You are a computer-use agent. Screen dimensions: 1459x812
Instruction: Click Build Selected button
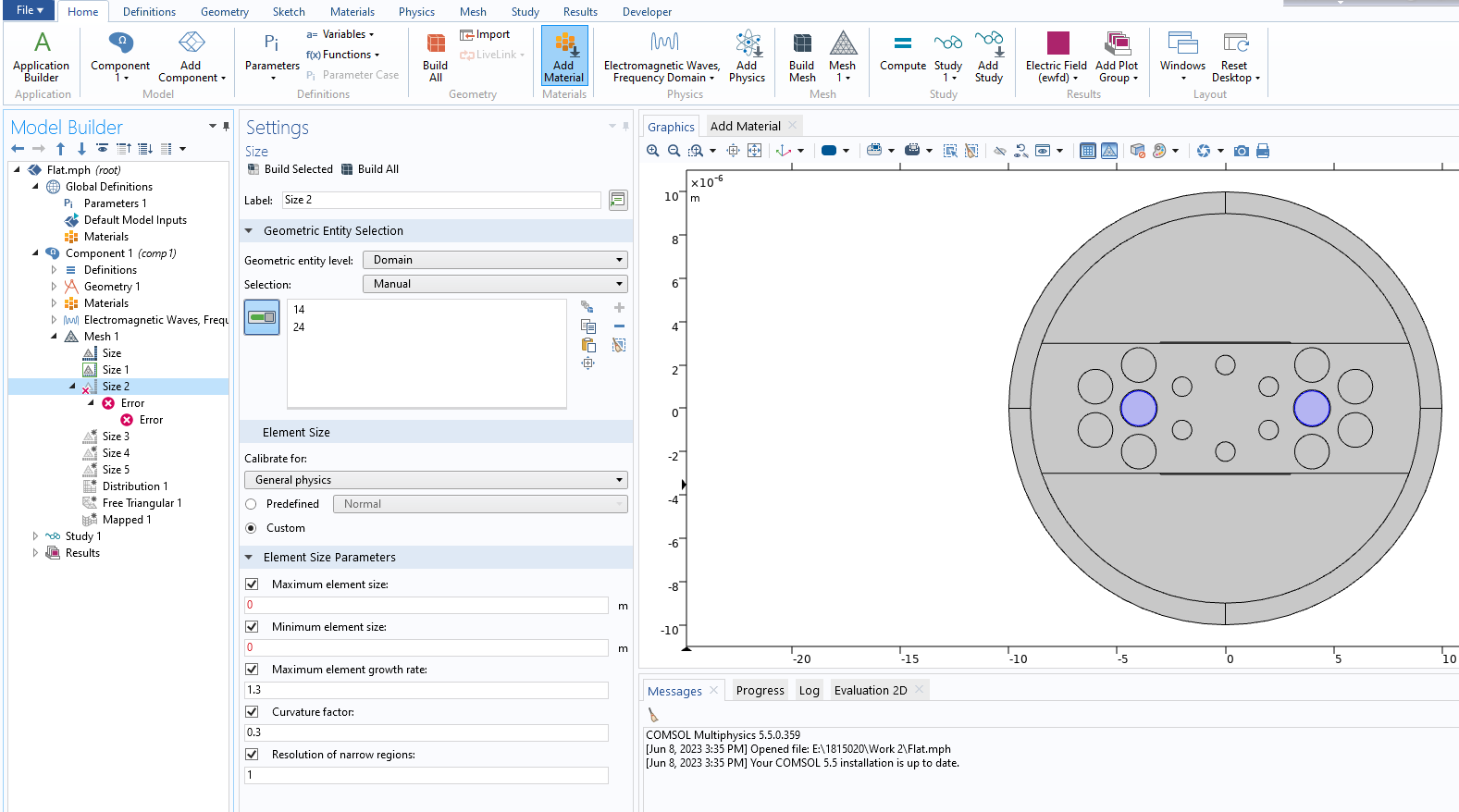coord(290,169)
